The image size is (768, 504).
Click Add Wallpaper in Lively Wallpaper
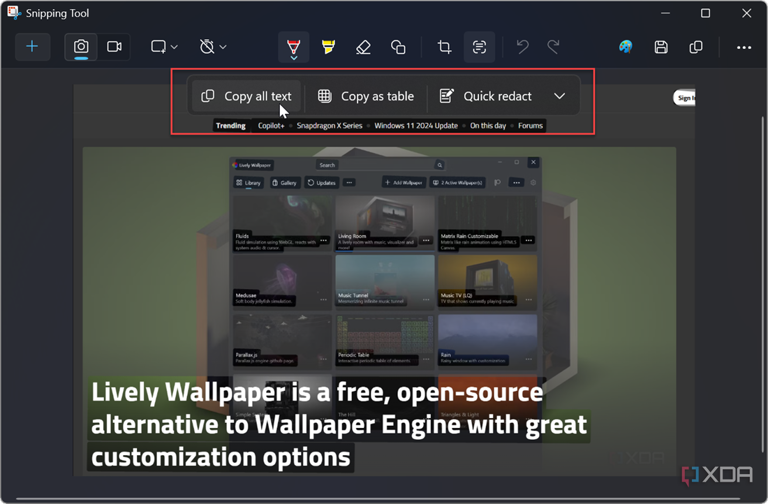[x=404, y=183]
